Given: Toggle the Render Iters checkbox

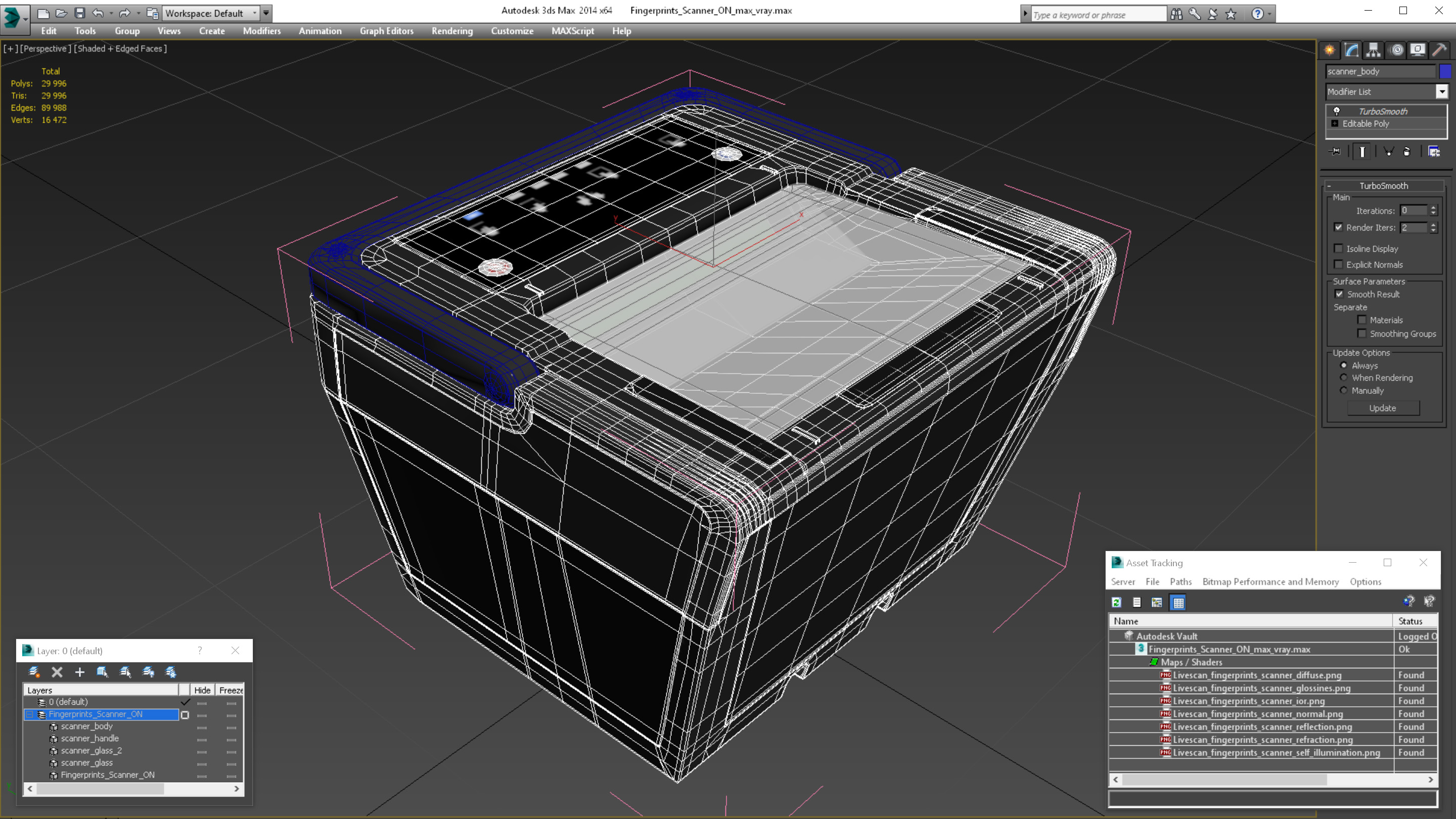Looking at the screenshot, I should [1338, 227].
